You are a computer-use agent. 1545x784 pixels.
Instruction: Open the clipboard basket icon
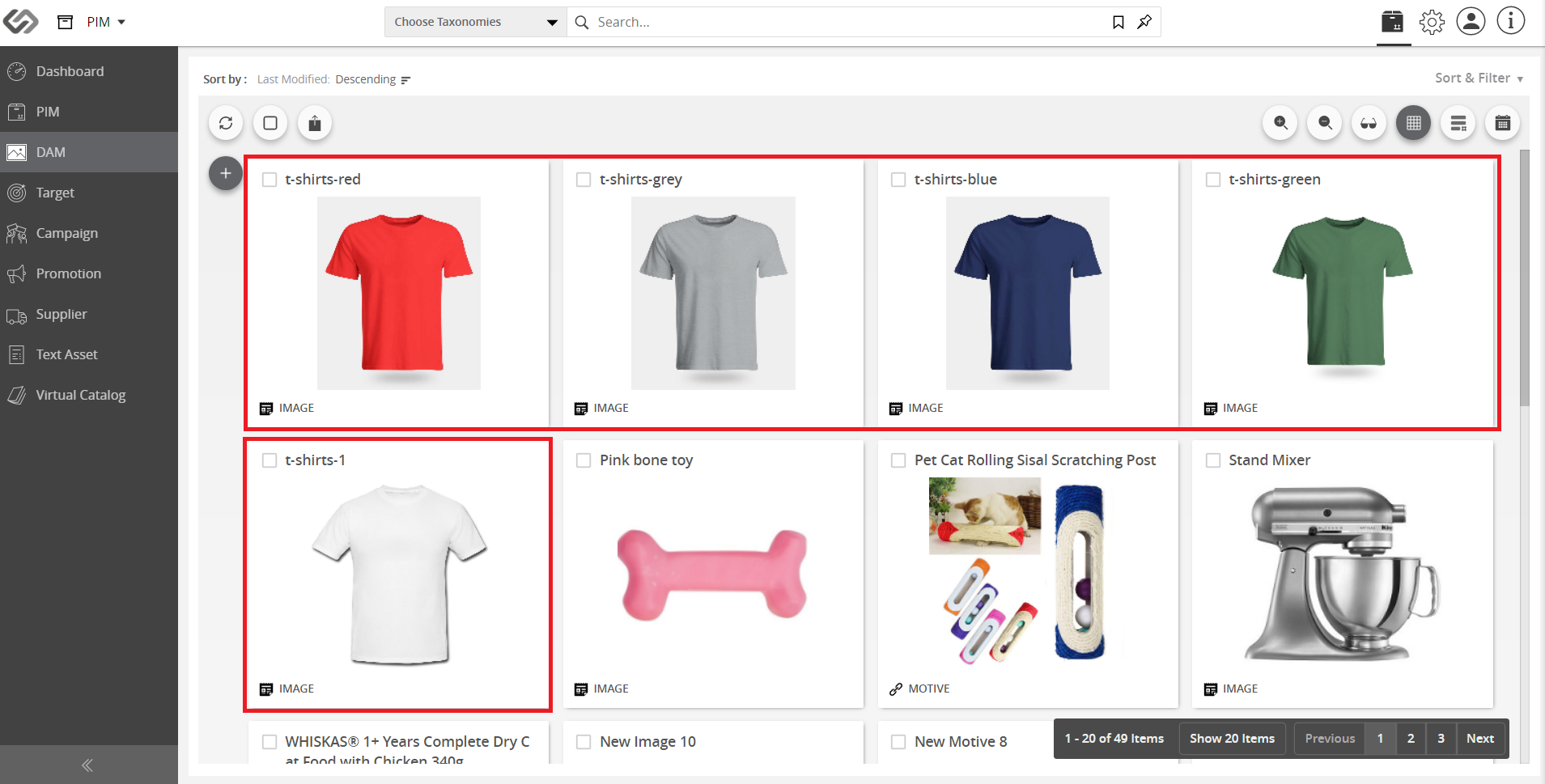[1393, 22]
